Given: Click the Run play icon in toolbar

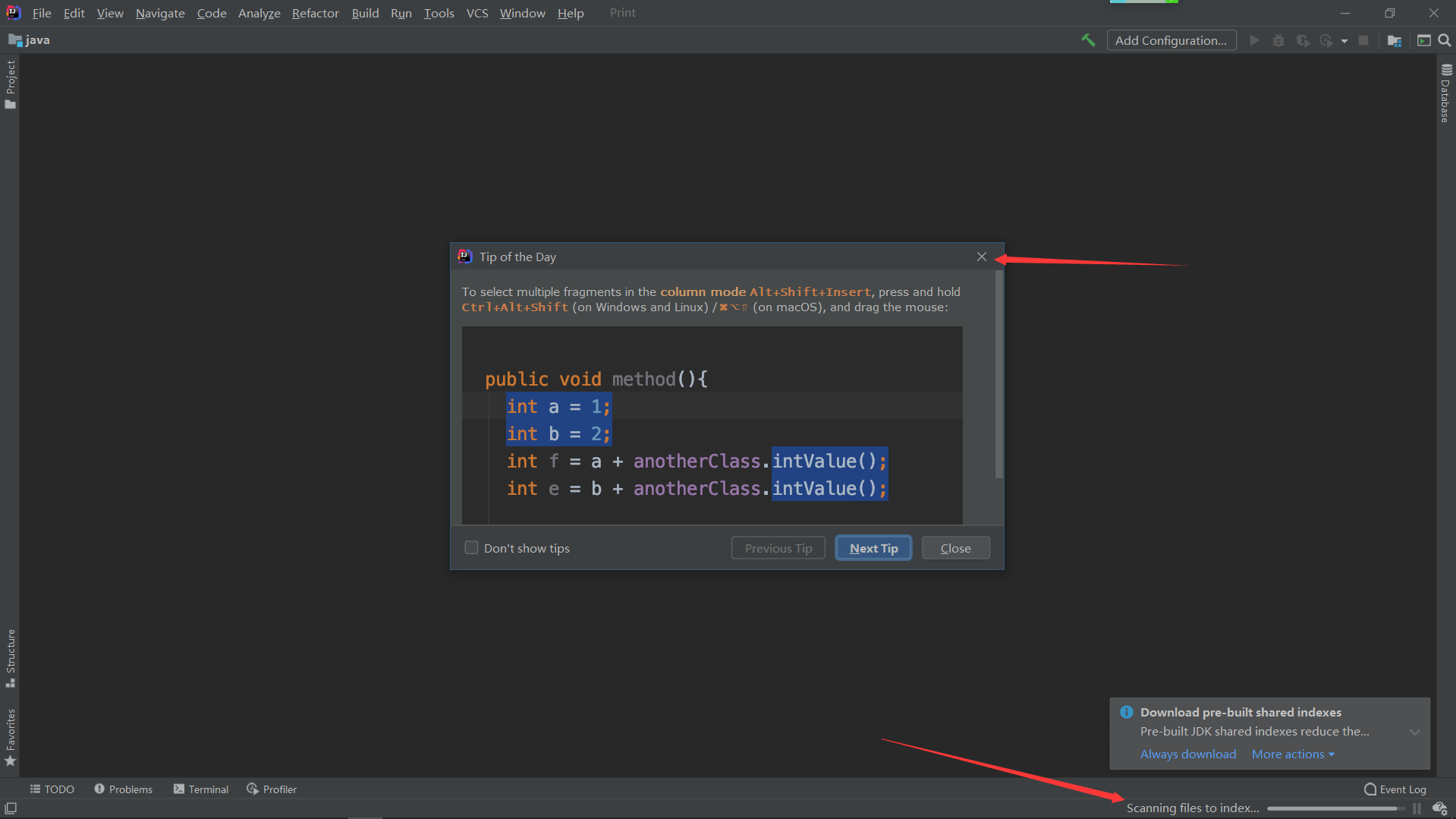Looking at the screenshot, I should [x=1254, y=40].
